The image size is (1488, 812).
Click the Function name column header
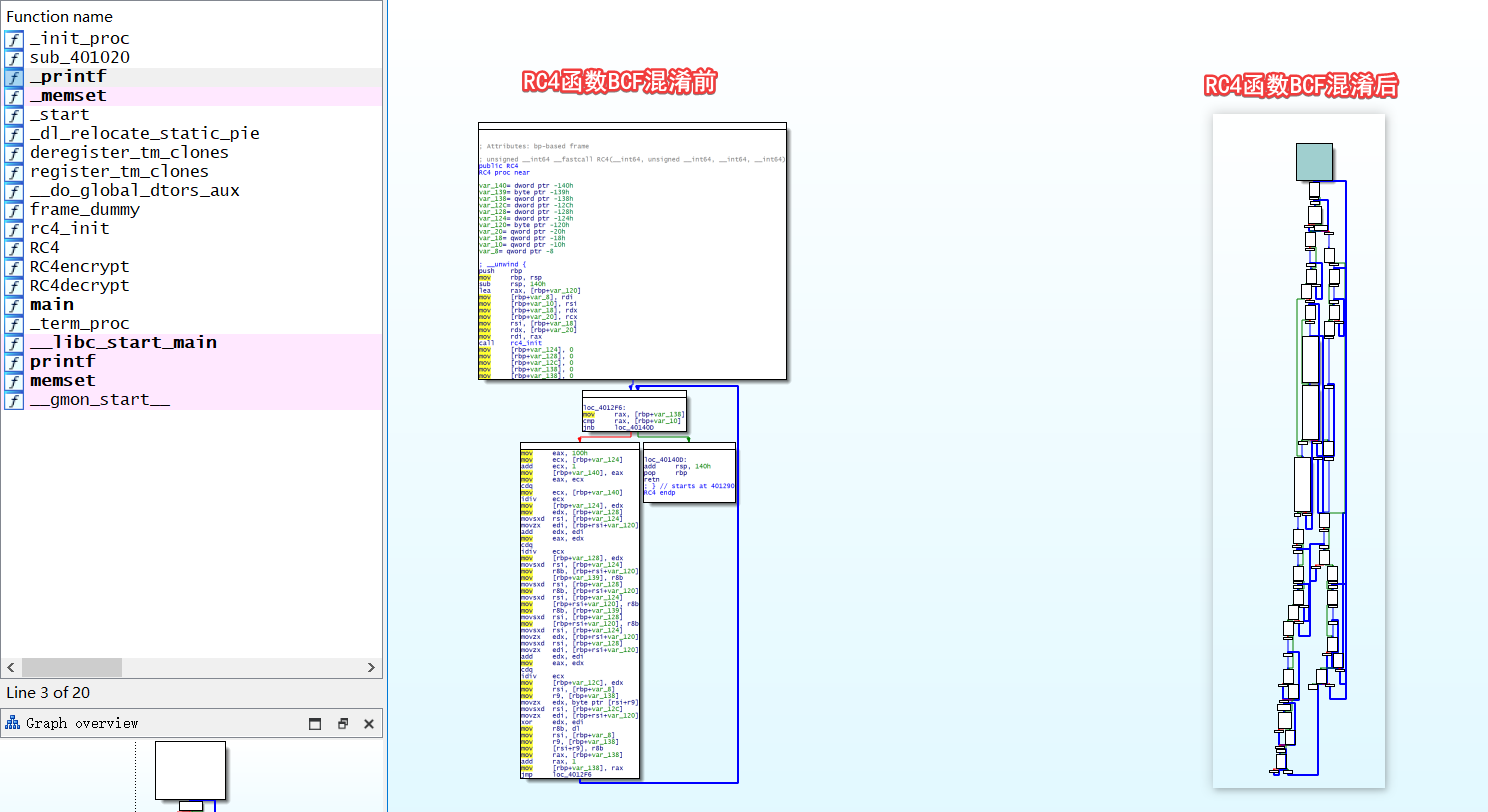point(60,17)
